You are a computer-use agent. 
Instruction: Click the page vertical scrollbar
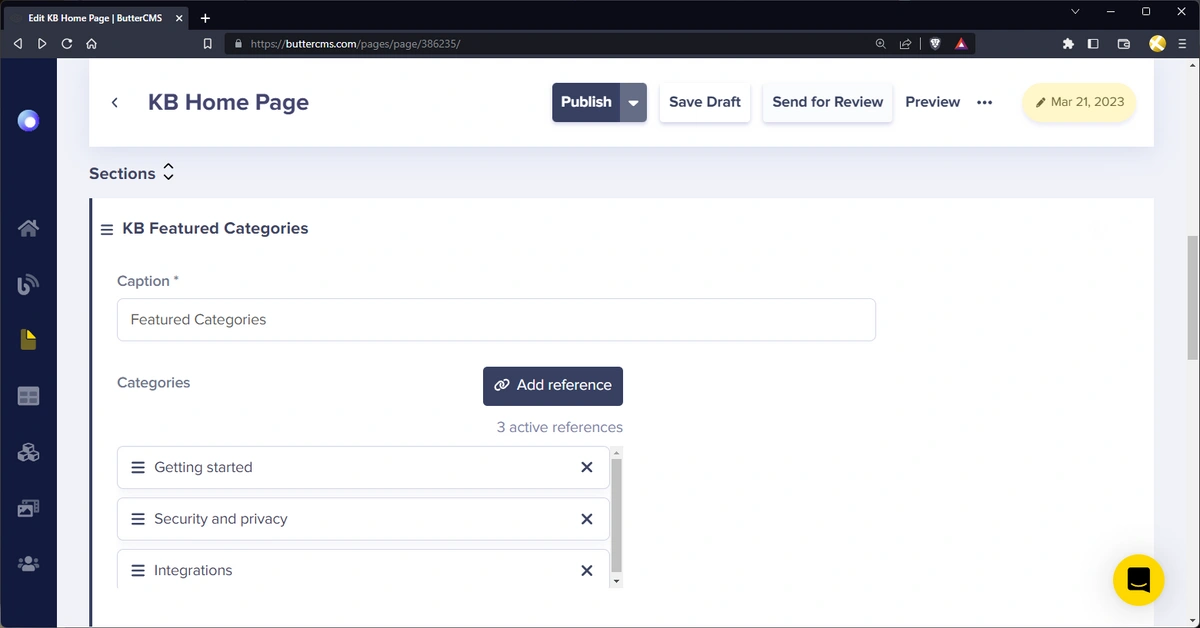tap(1192, 298)
